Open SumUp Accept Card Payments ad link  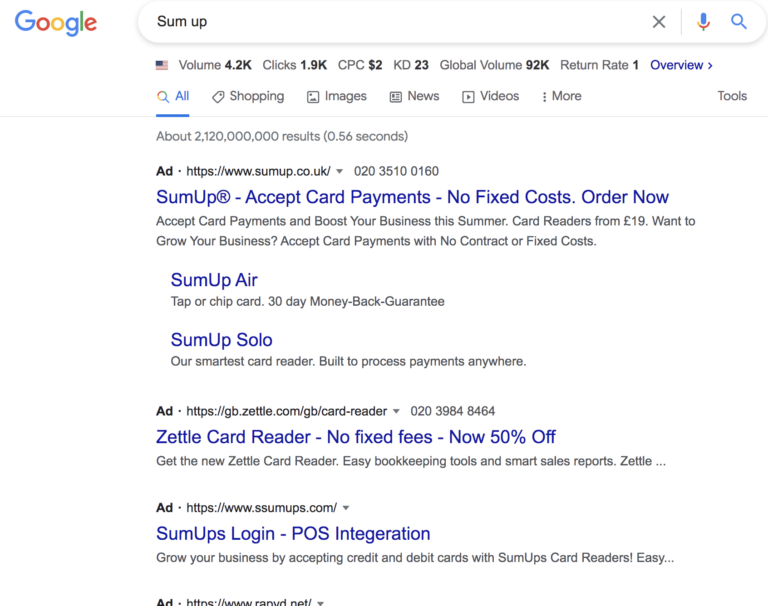412,197
